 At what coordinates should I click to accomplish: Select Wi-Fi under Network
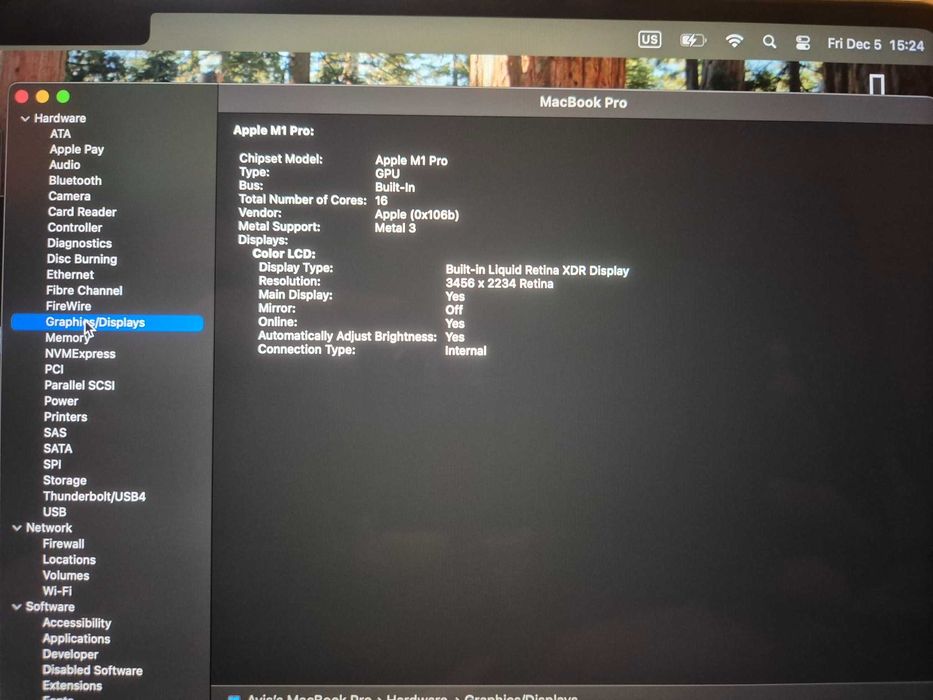click(x=57, y=591)
